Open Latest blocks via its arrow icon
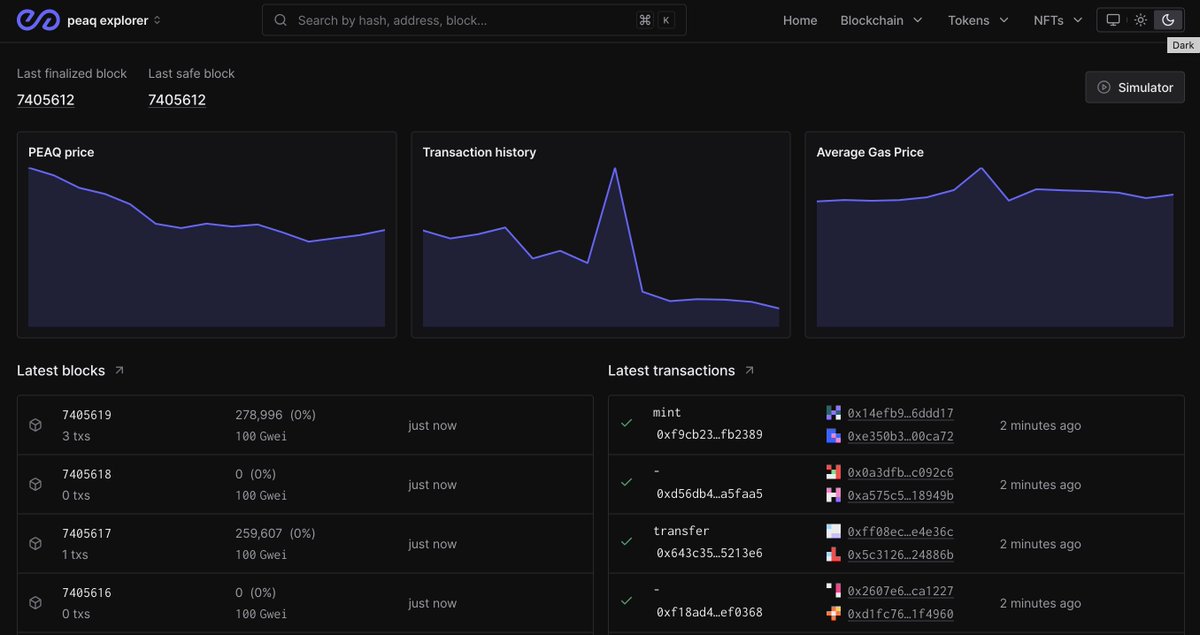This screenshot has height=635, width=1200. point(118,369)
